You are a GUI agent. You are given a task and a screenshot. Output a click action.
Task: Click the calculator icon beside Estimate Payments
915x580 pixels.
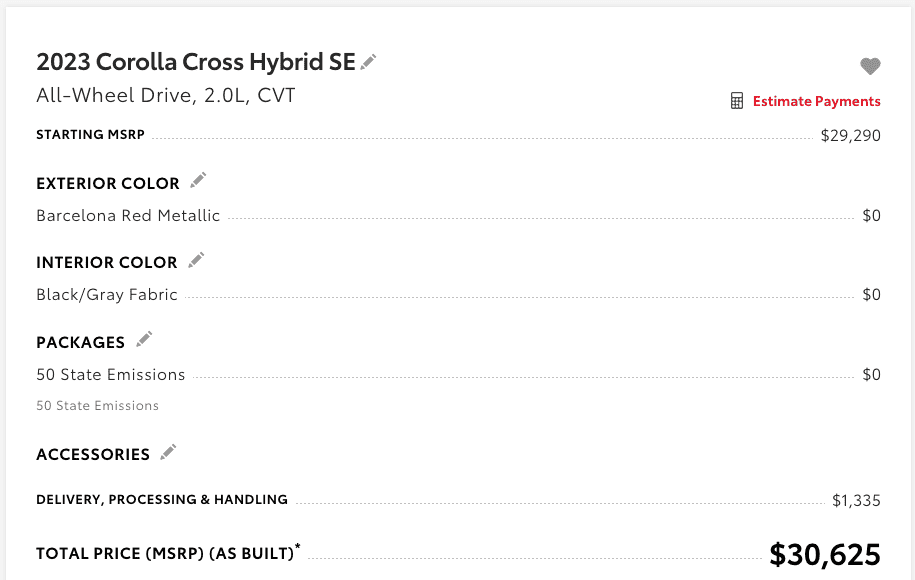[x=736, y=101]
